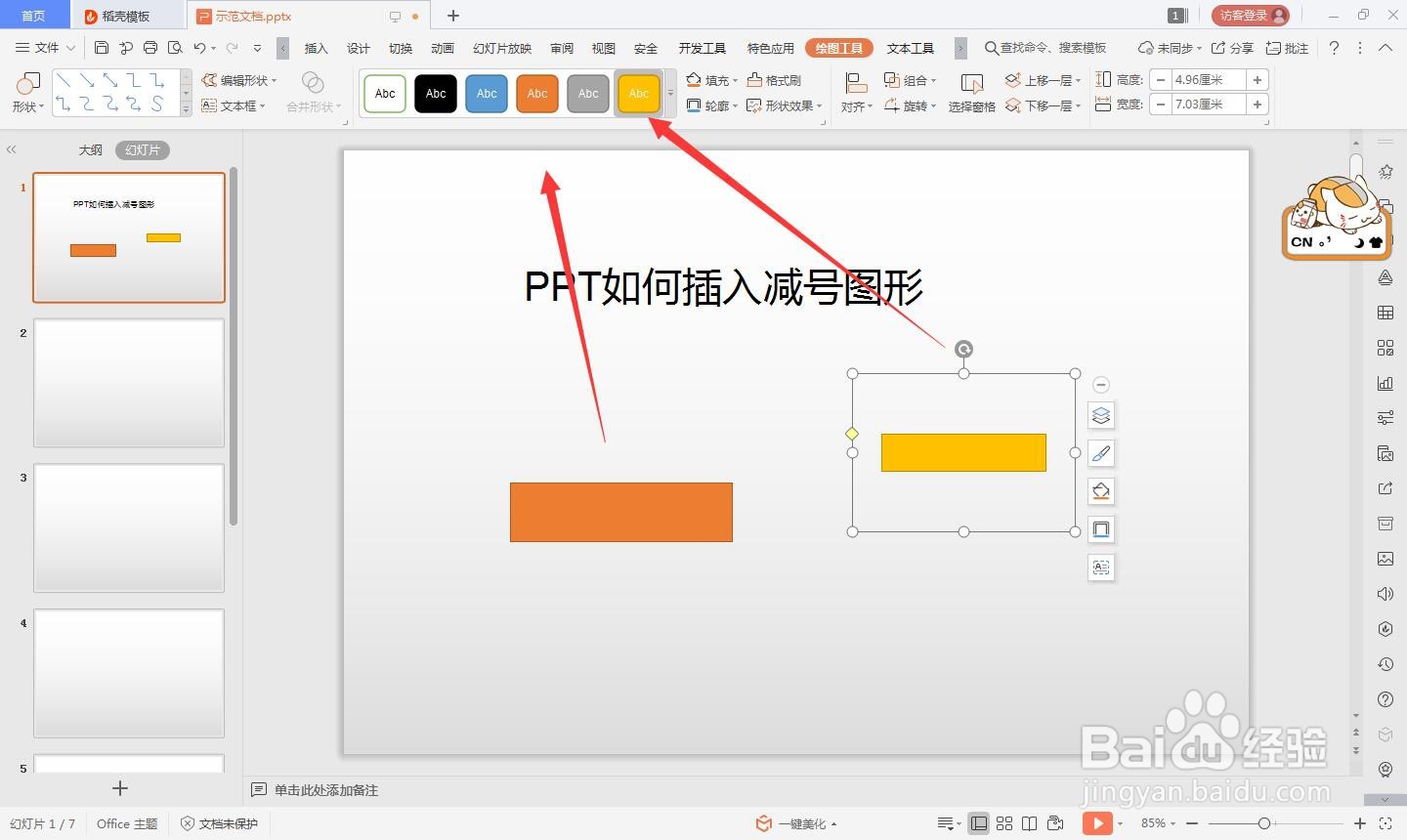The image size is (1407, 840).
Task: Click the 合并形状 merge shapes tool
Action: pos(313,105)
